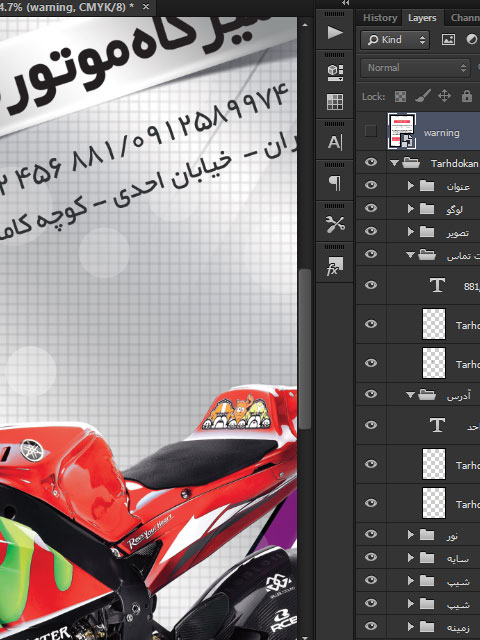Hide the Tarhdokan group
The image size is (480, 640).
coord(371,162)
